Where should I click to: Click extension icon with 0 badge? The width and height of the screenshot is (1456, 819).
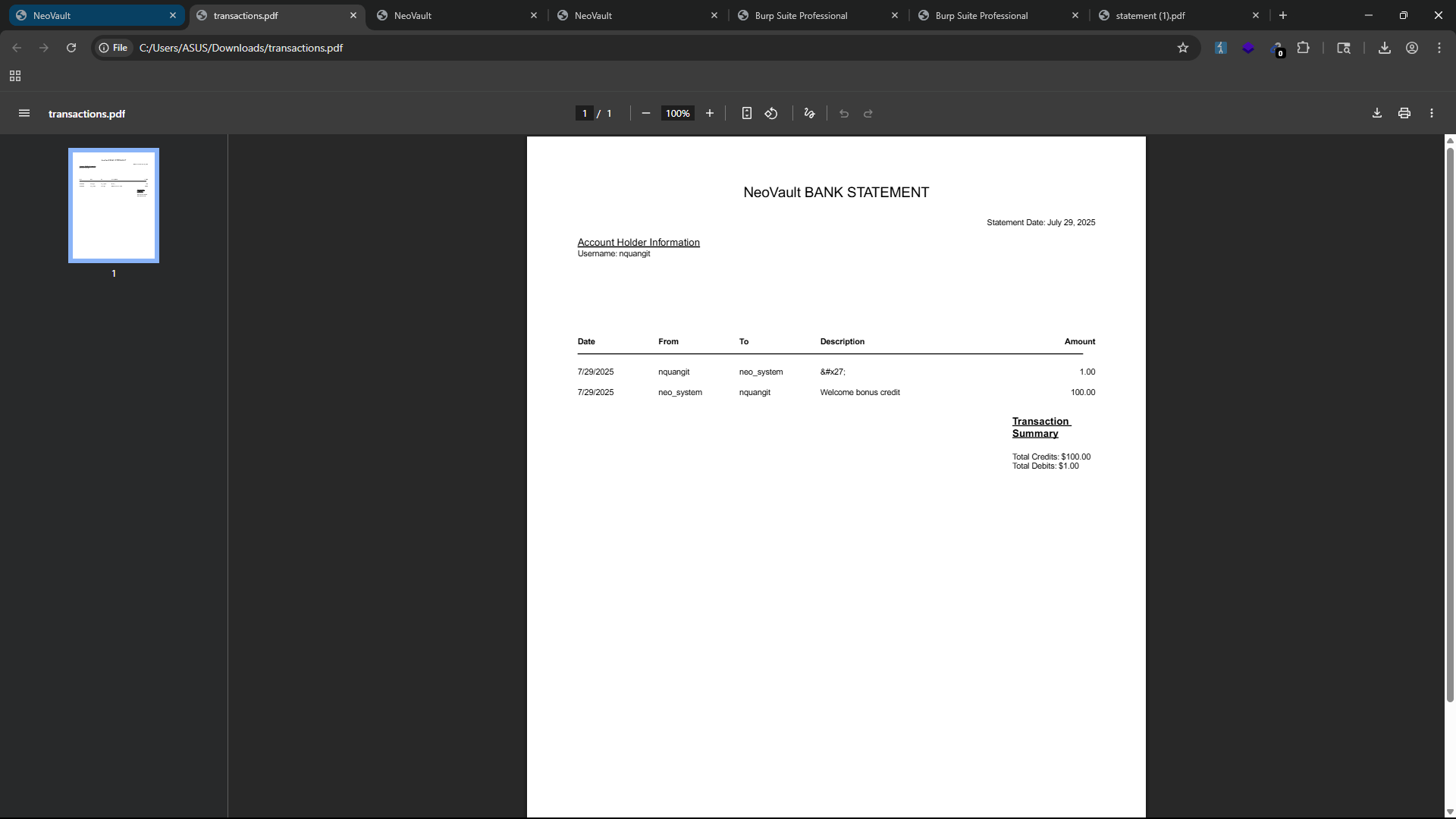[x=1278, y=49]
